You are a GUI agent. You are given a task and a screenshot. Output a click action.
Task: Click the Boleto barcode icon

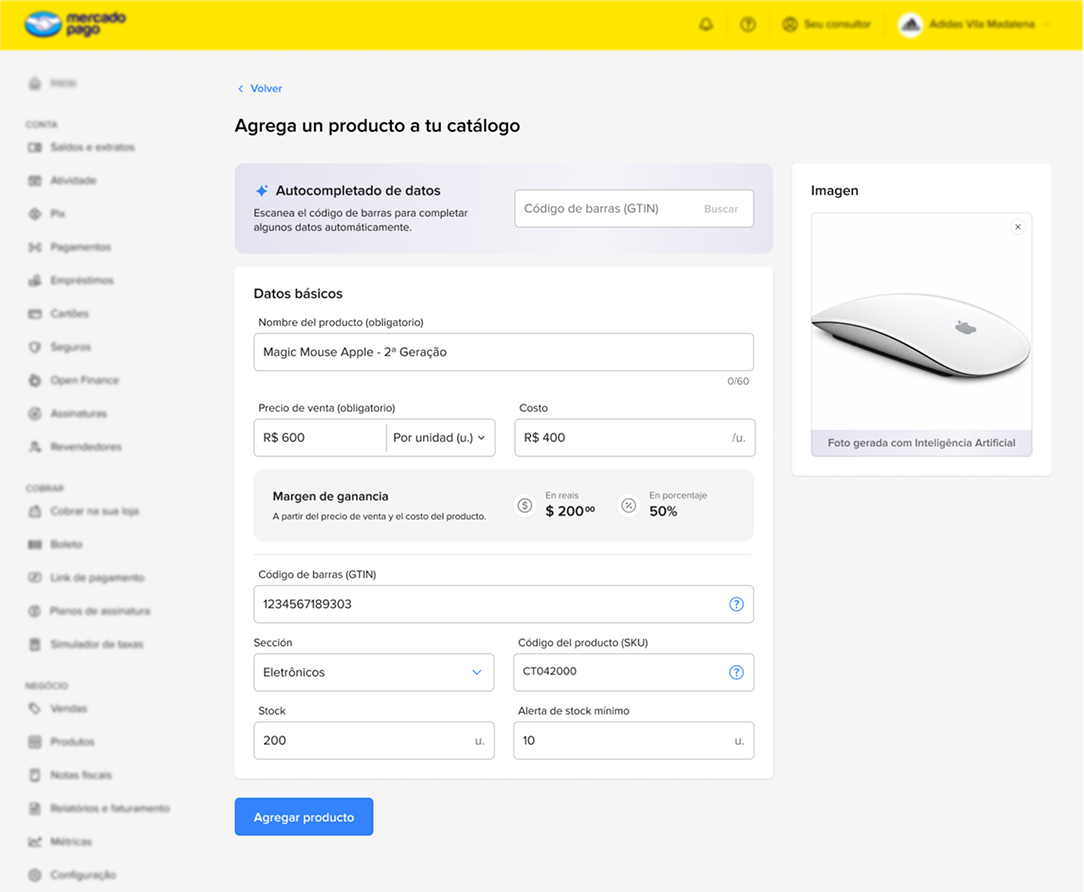tap(35, 544)
